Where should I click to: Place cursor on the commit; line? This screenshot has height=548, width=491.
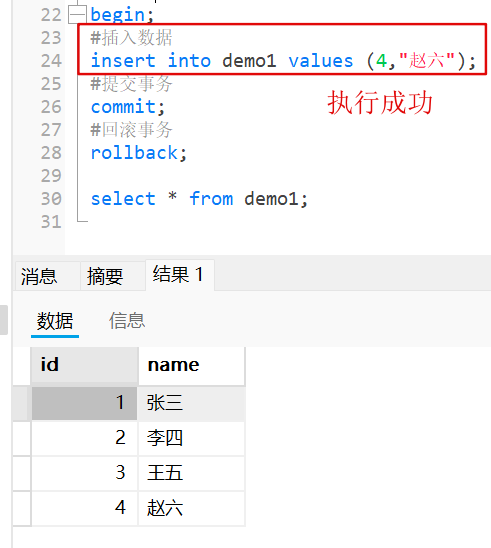[128, 107]
